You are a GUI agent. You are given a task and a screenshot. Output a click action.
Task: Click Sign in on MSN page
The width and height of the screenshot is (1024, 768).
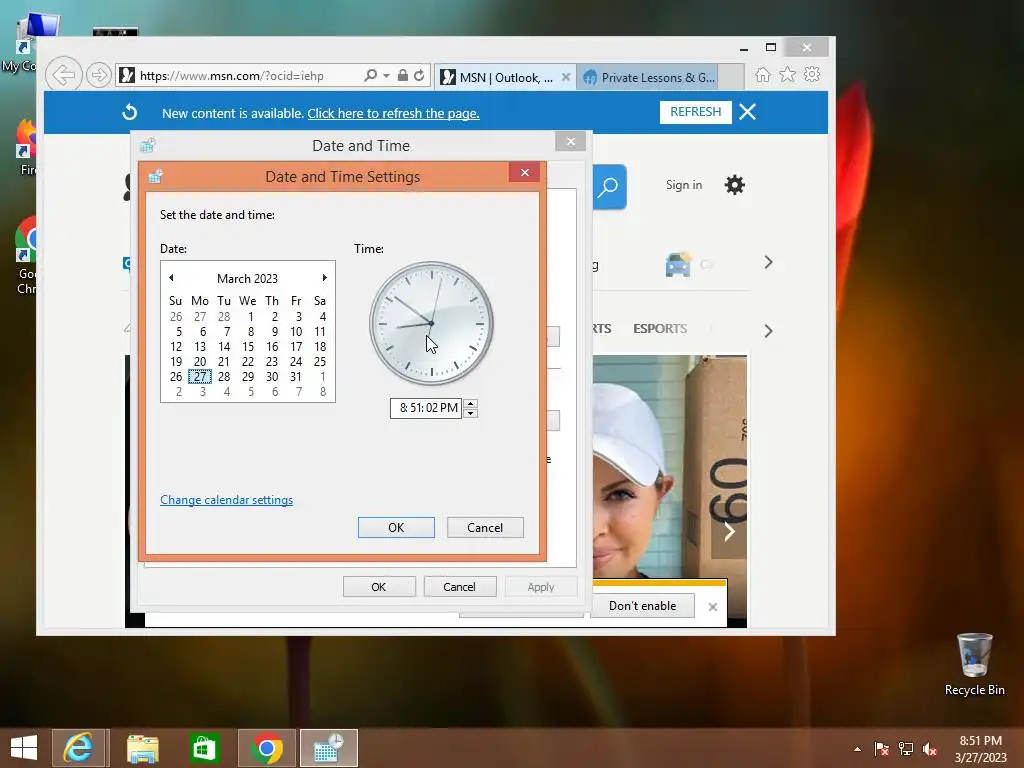pyautogui.click(x=684, y=185)
